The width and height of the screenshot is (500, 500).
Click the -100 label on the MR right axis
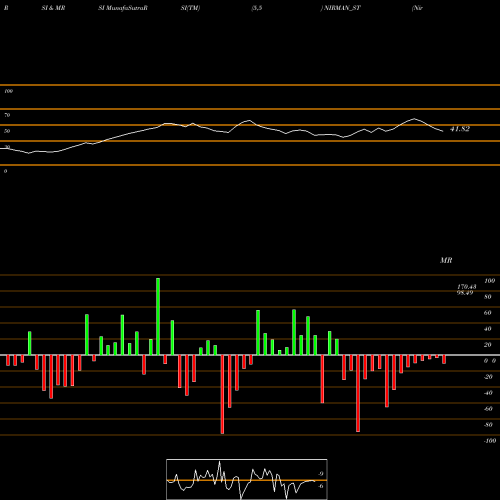point(490,441)
